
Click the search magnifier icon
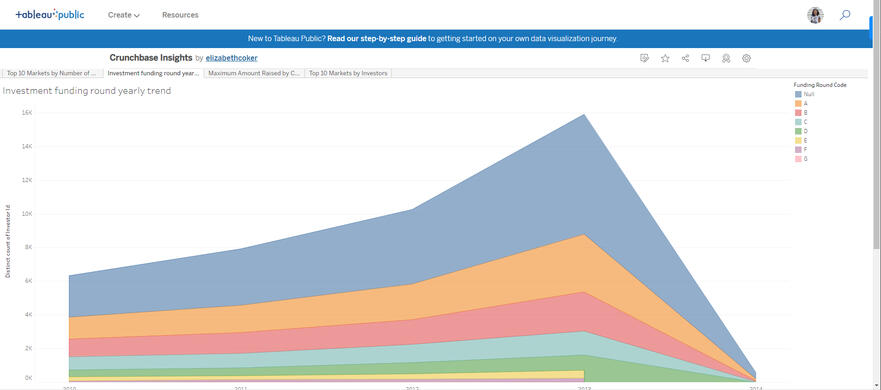tap(844, 15)
